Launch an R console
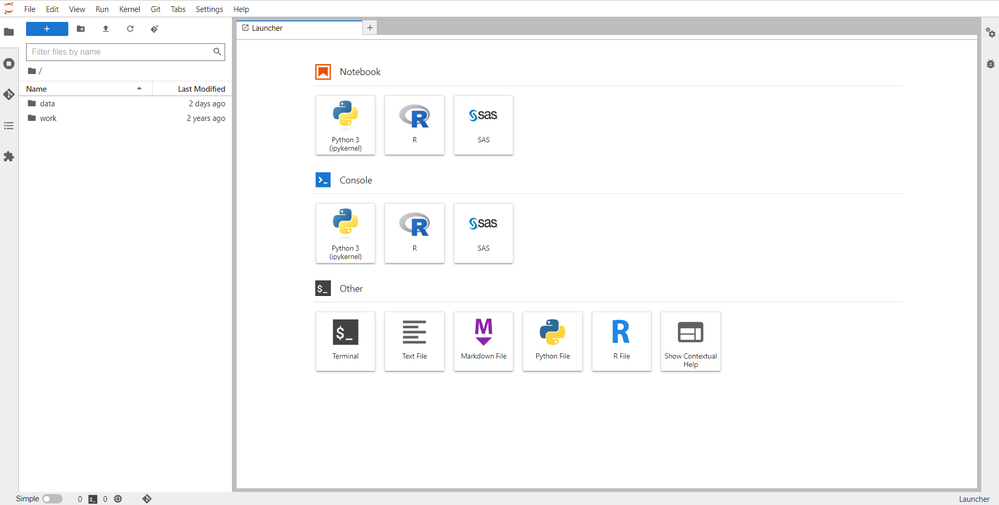Image resolution: width=999 pixels, height=505 pixels. point(414,234)
